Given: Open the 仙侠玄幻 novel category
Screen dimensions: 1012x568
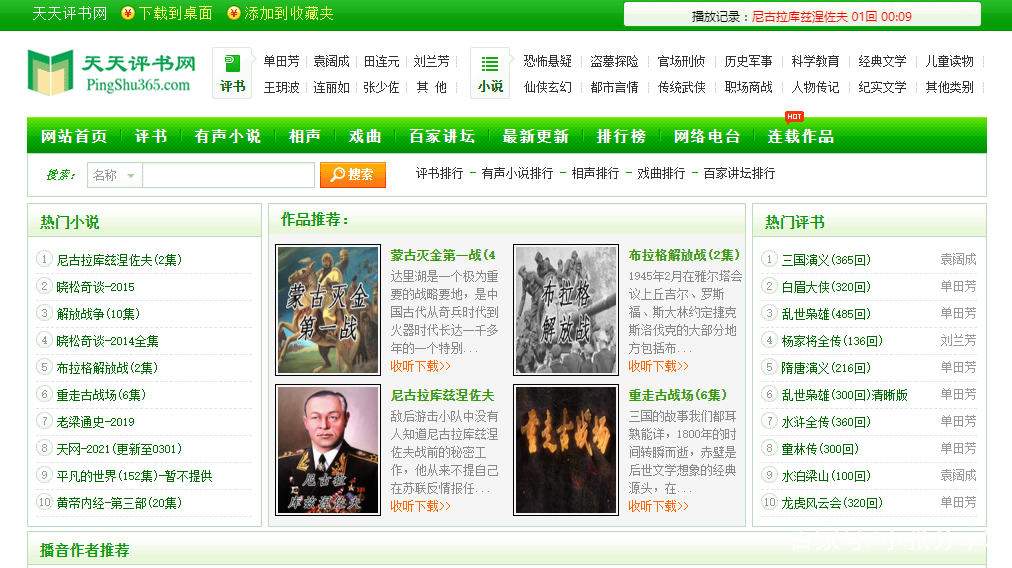Looking at the screenshot, I should [x=547, y=87].
